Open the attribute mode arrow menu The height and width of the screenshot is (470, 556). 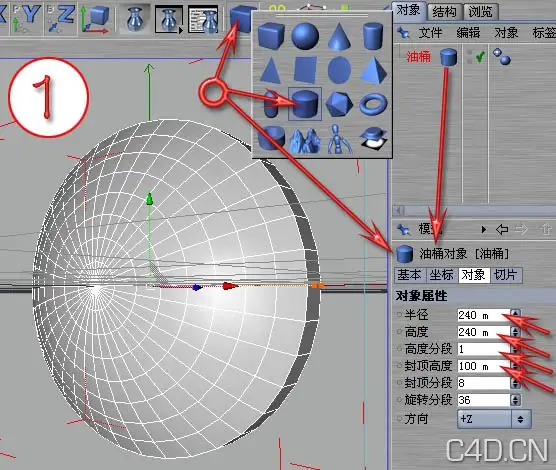coord(483,230)
